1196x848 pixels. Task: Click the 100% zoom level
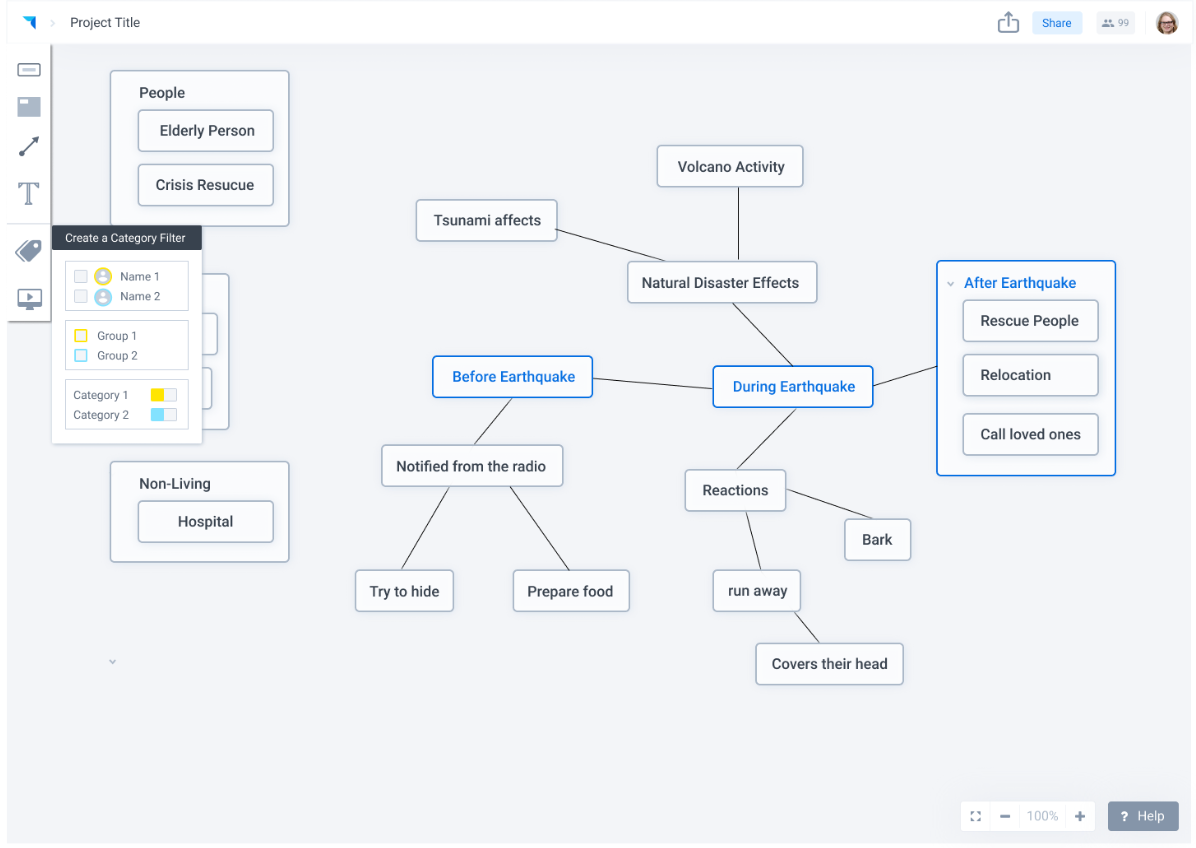pyautogui.click(x=1042, y=816)
